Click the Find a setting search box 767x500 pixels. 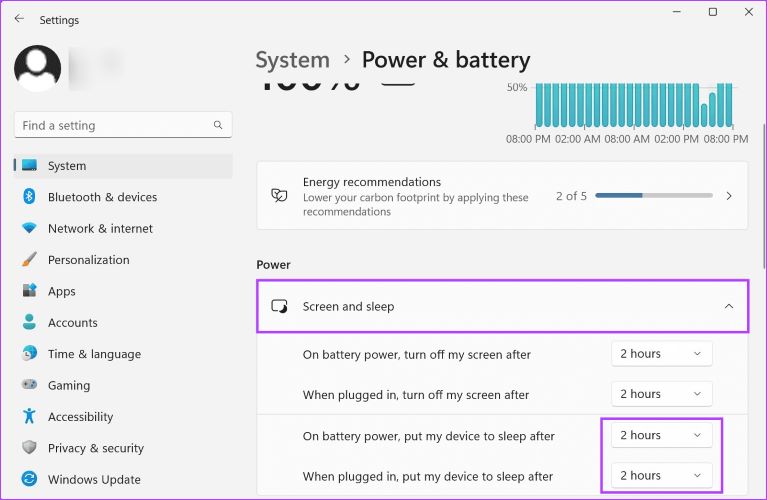(x=123, y=125)
